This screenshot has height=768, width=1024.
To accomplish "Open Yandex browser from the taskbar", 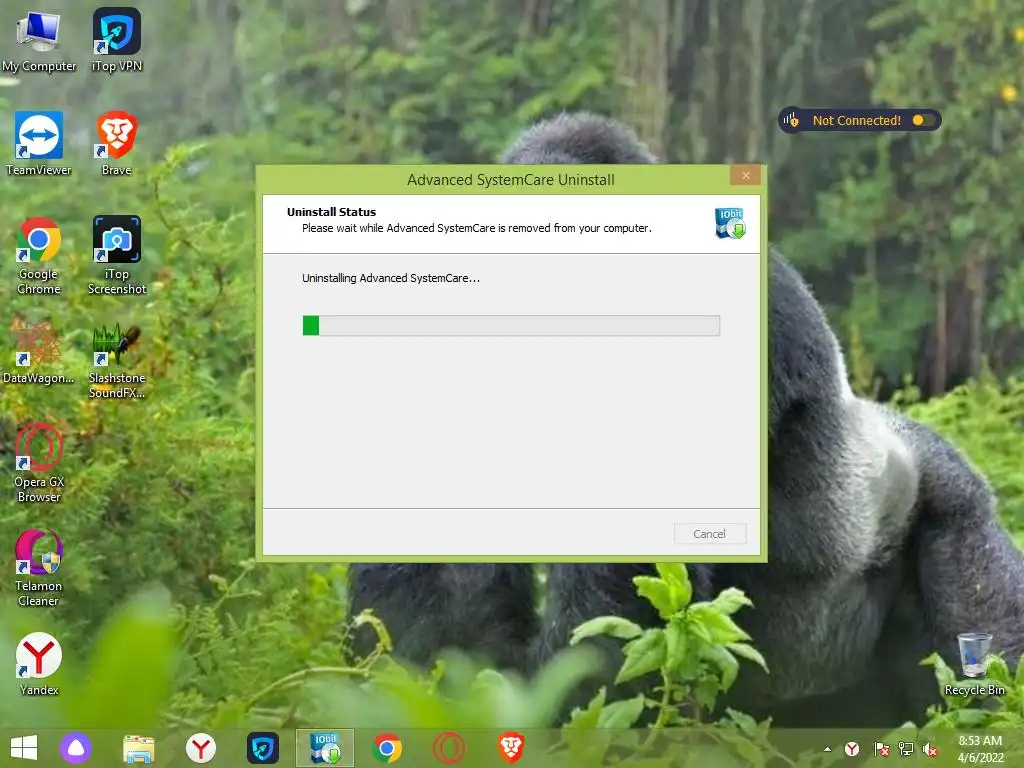I will tap(200, 748).
